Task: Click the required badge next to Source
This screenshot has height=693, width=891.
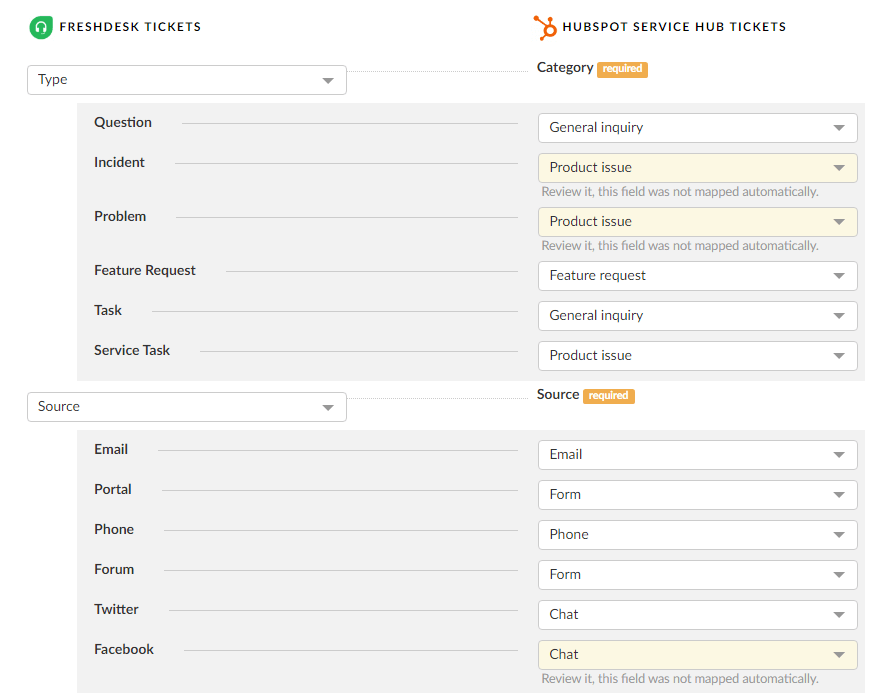Action: click(609, 395)
